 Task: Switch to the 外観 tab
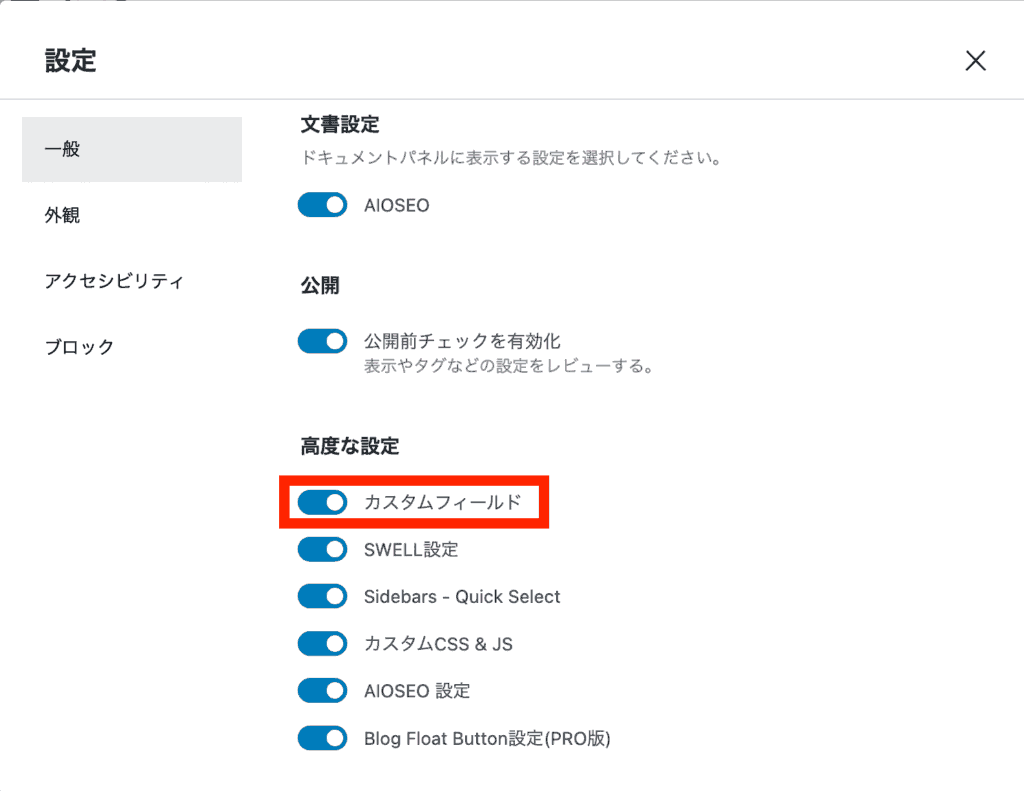(62, 215)
